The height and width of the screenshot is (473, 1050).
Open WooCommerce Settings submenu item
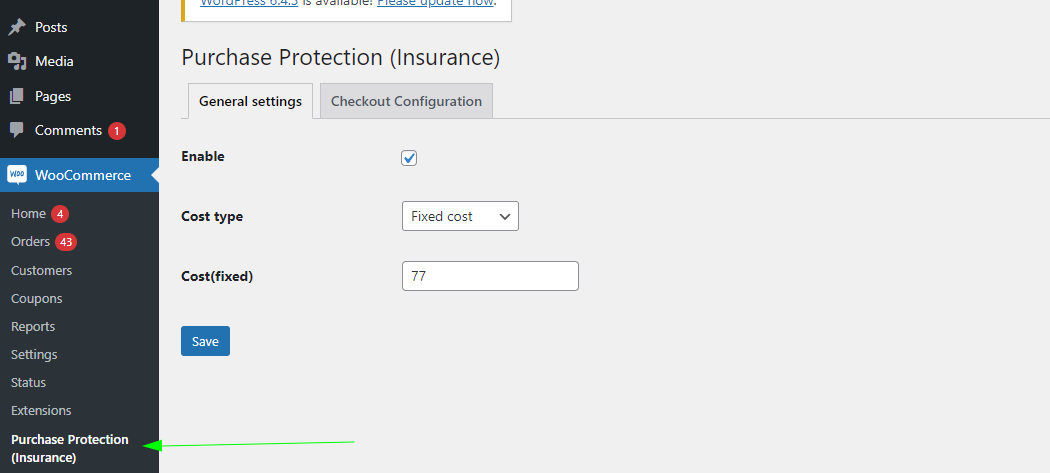tap(34, 354)
